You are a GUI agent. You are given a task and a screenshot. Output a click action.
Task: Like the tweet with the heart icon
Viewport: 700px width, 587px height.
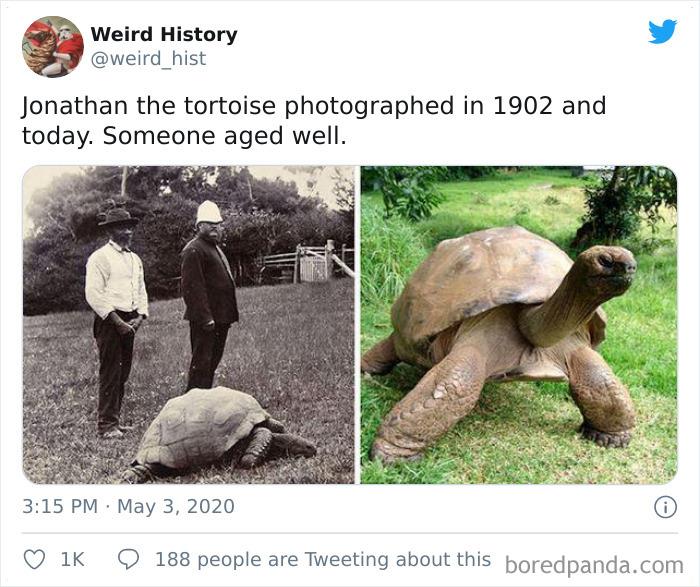pyautogui.click(x=34, y=560)
